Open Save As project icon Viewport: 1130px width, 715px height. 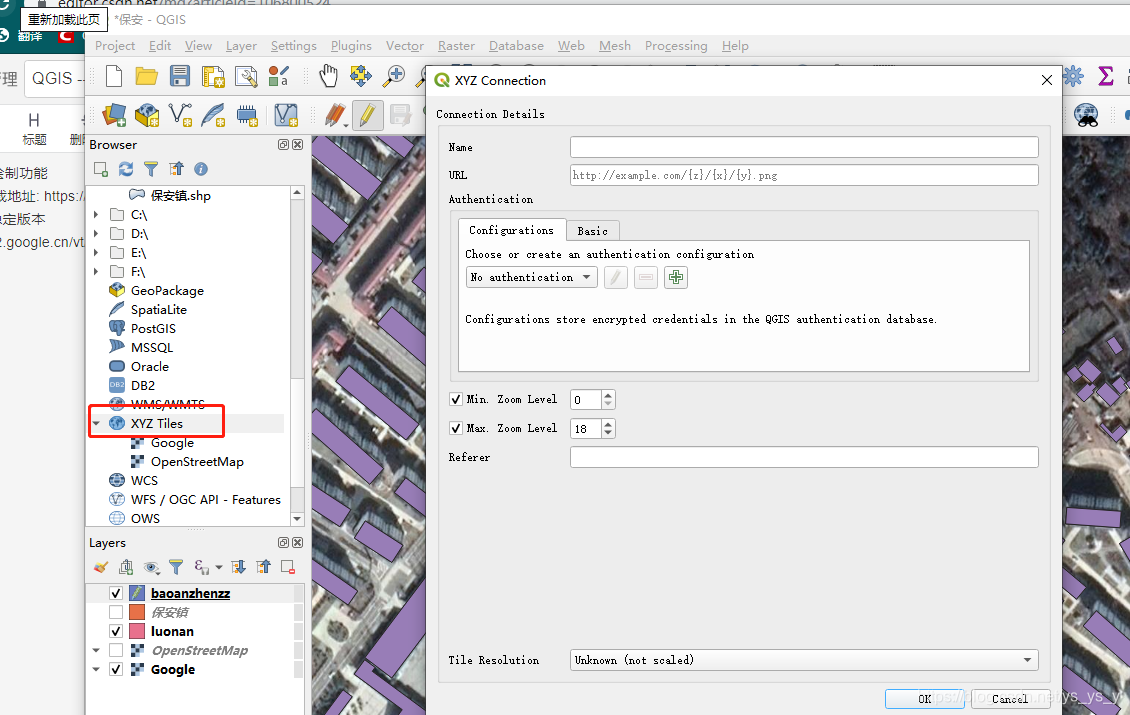pos(213,76)
